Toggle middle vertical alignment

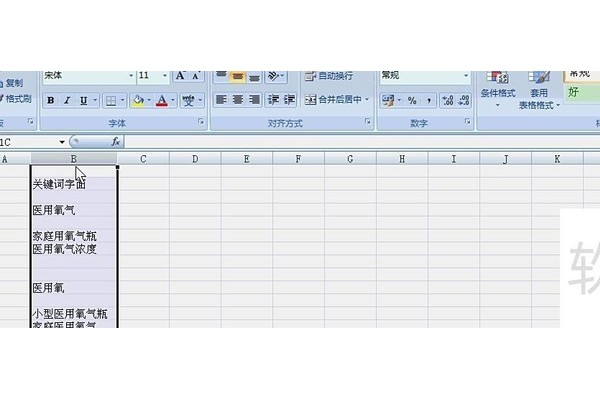pos(238,77)
